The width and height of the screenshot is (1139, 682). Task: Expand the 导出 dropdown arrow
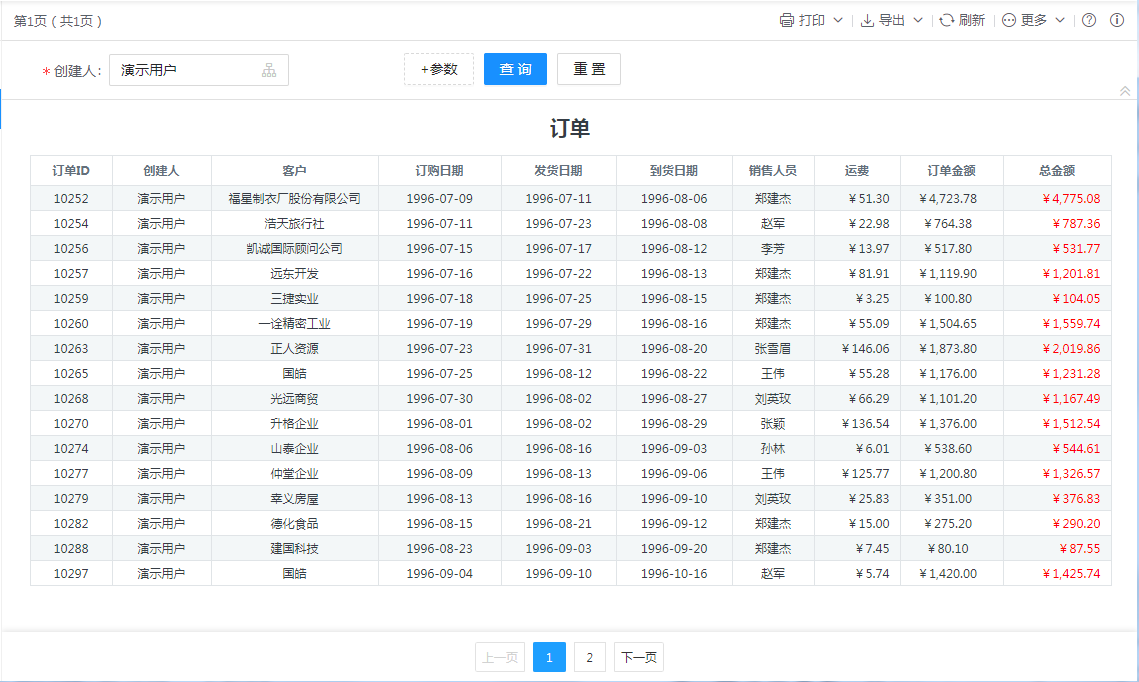[918, 20]
